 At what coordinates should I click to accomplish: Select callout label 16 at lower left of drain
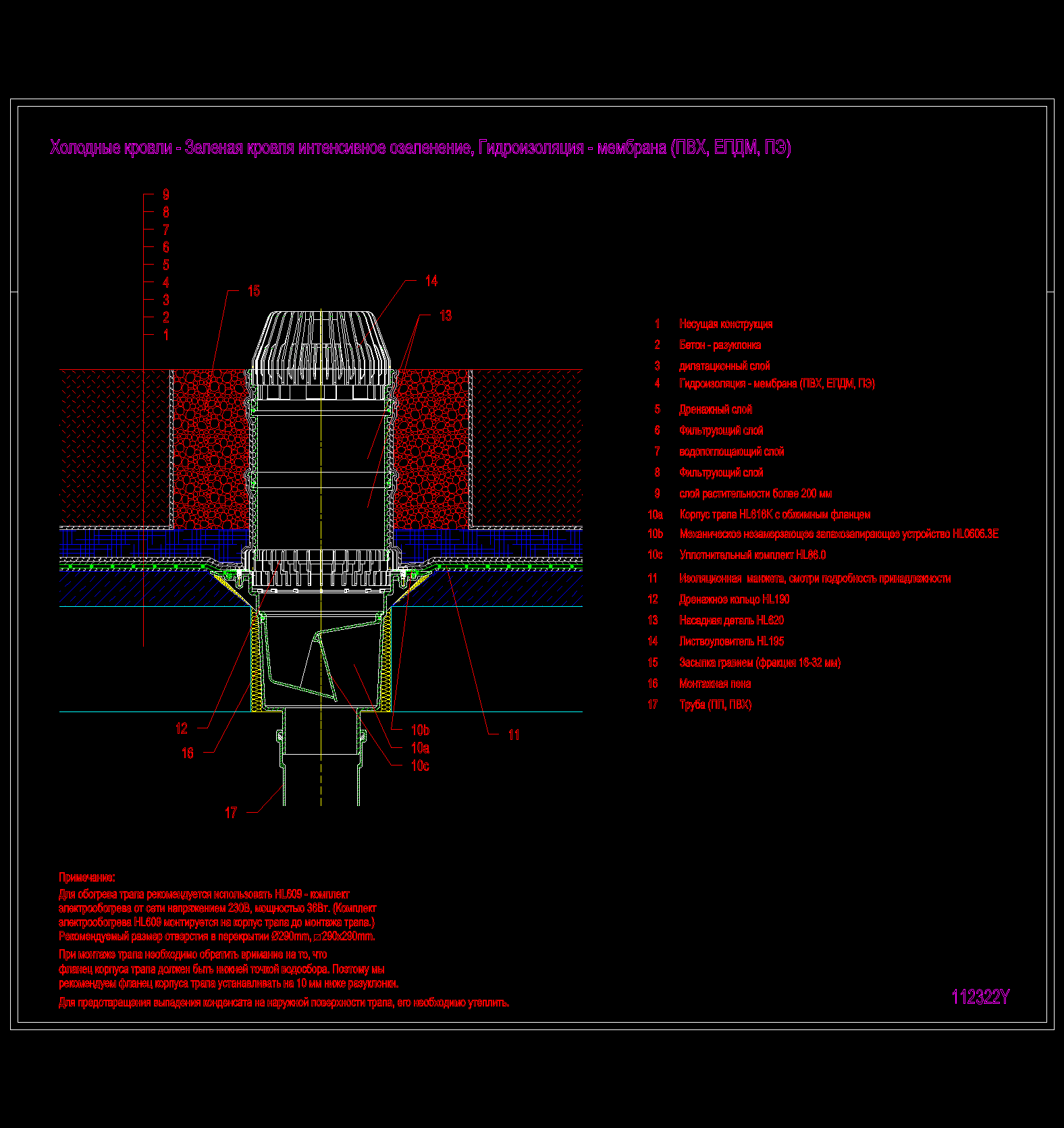click(188, 753)
